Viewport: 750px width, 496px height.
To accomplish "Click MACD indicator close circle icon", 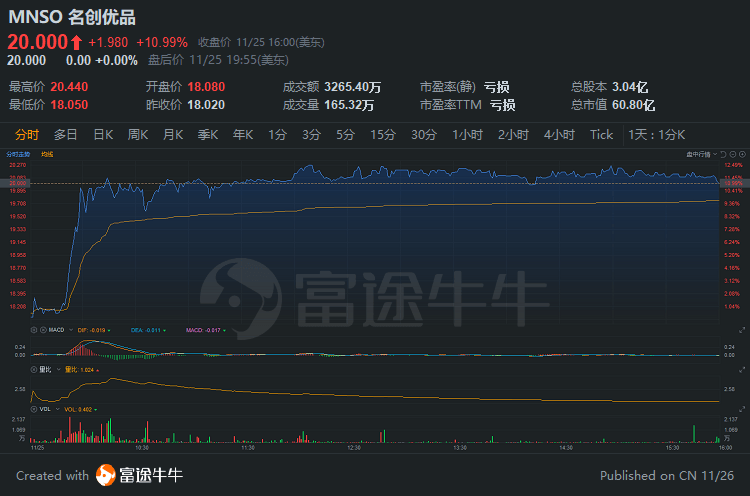I will 34,330.
